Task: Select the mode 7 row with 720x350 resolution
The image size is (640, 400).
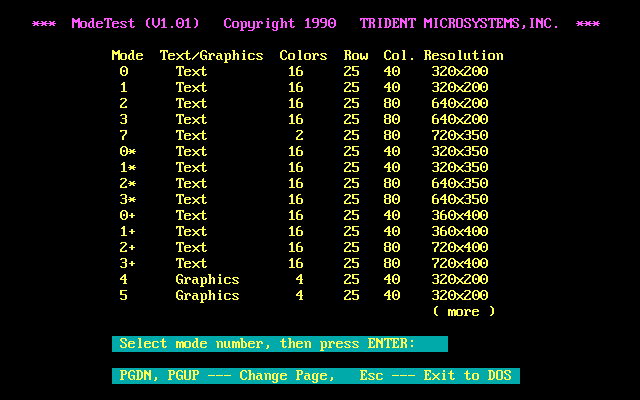Action: pos(300,136)
